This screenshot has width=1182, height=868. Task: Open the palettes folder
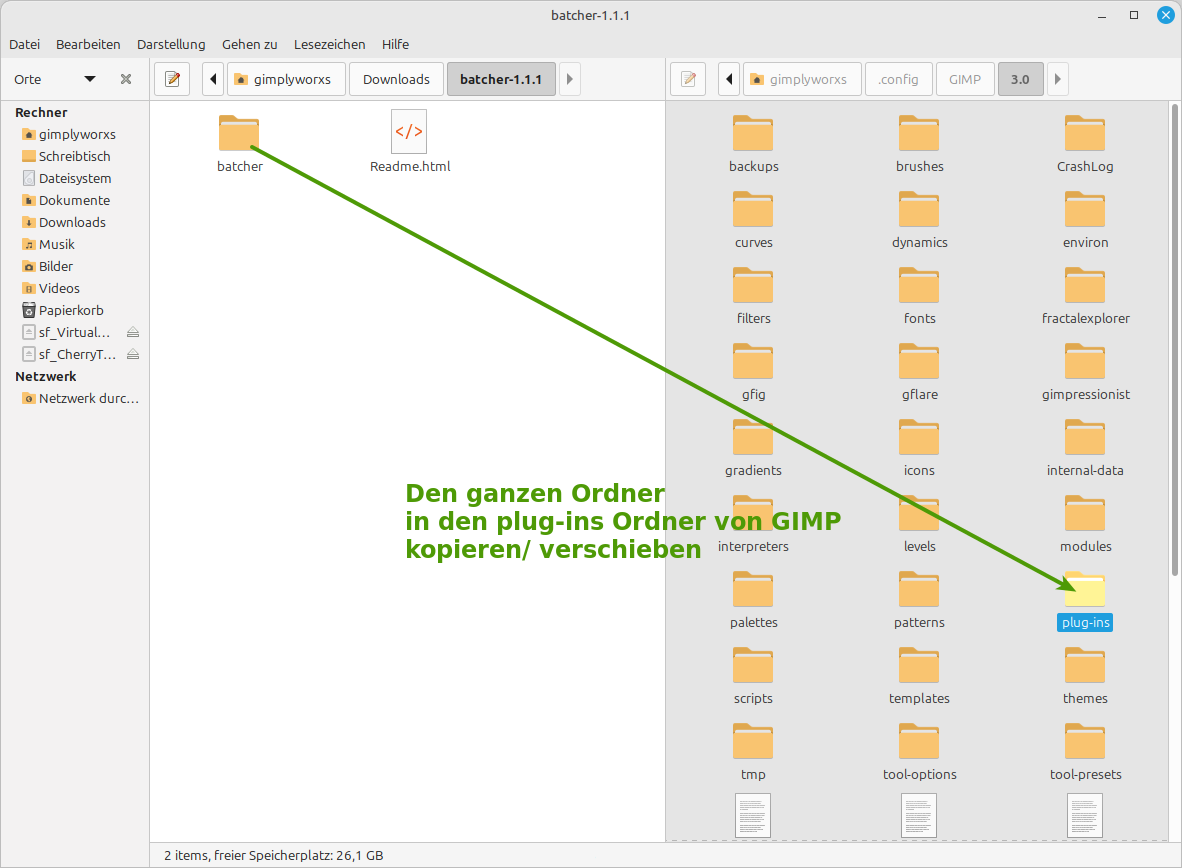tap(753, 590)
